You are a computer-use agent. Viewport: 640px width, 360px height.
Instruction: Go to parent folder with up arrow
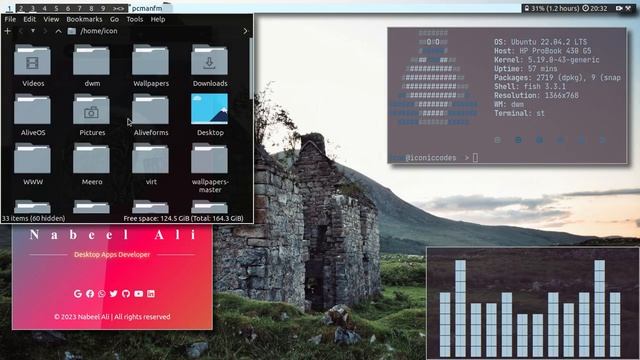pos(58,31)
